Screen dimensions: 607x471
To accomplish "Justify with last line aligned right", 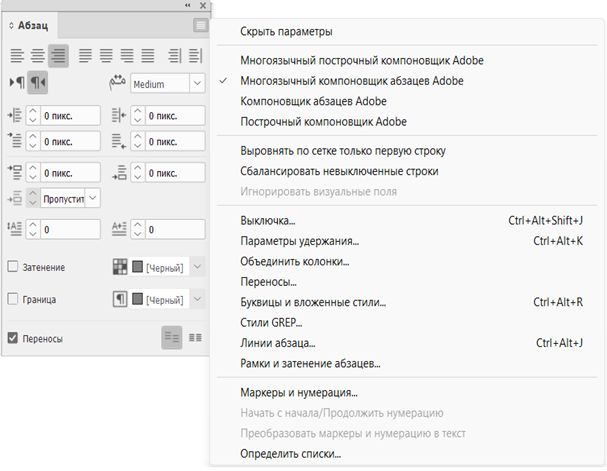I will 127,56.
